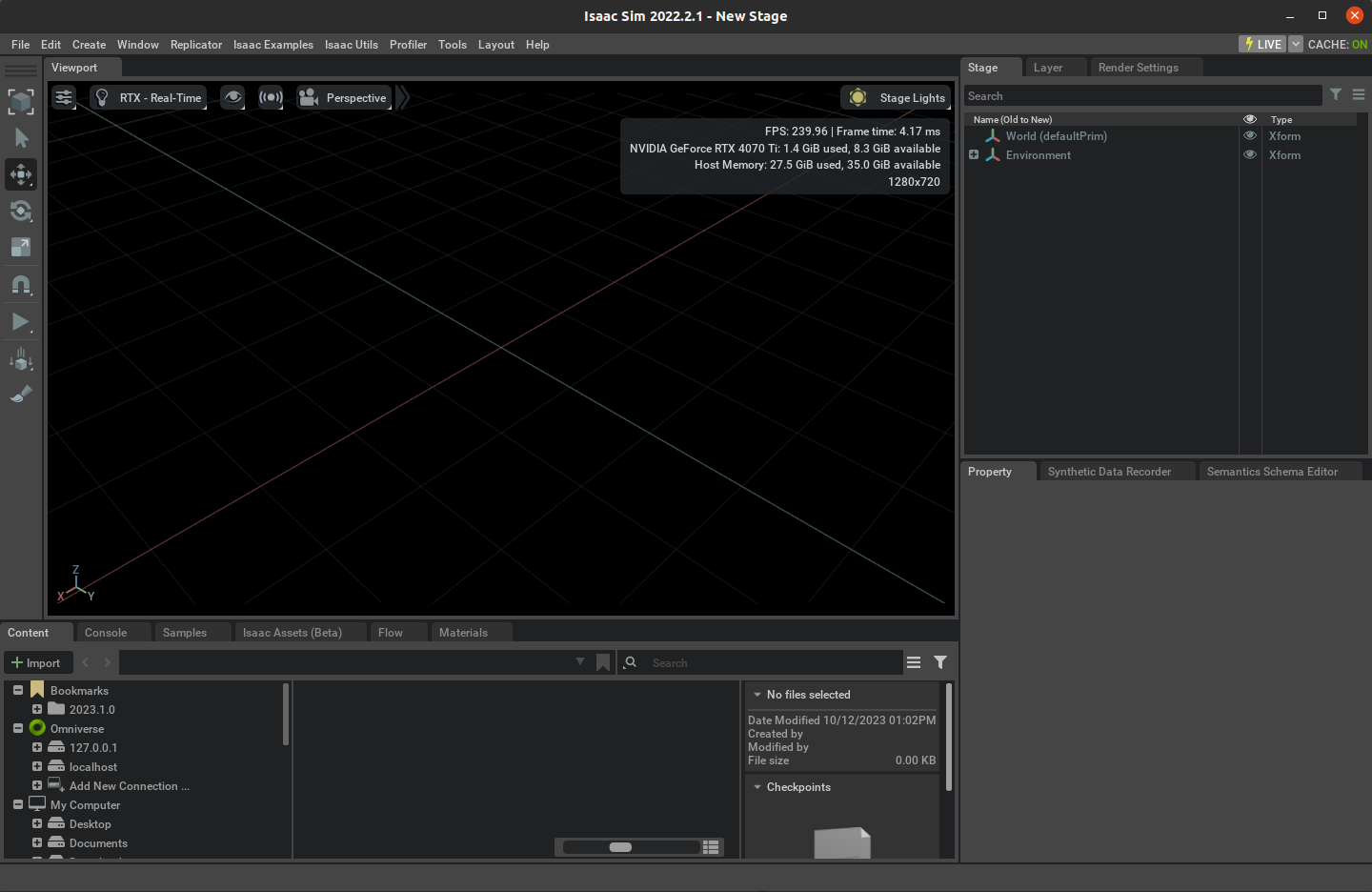This screenshot has height=892, width=1372.
Task: Click Add New Connection ...
Action: (x=129, y=786)
